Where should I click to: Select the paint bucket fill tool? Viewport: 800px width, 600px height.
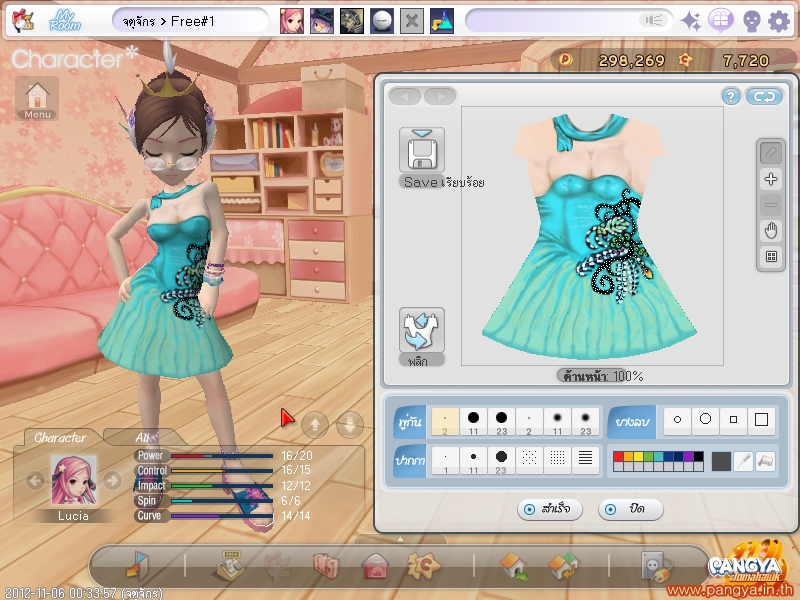(x=765, y=461)
